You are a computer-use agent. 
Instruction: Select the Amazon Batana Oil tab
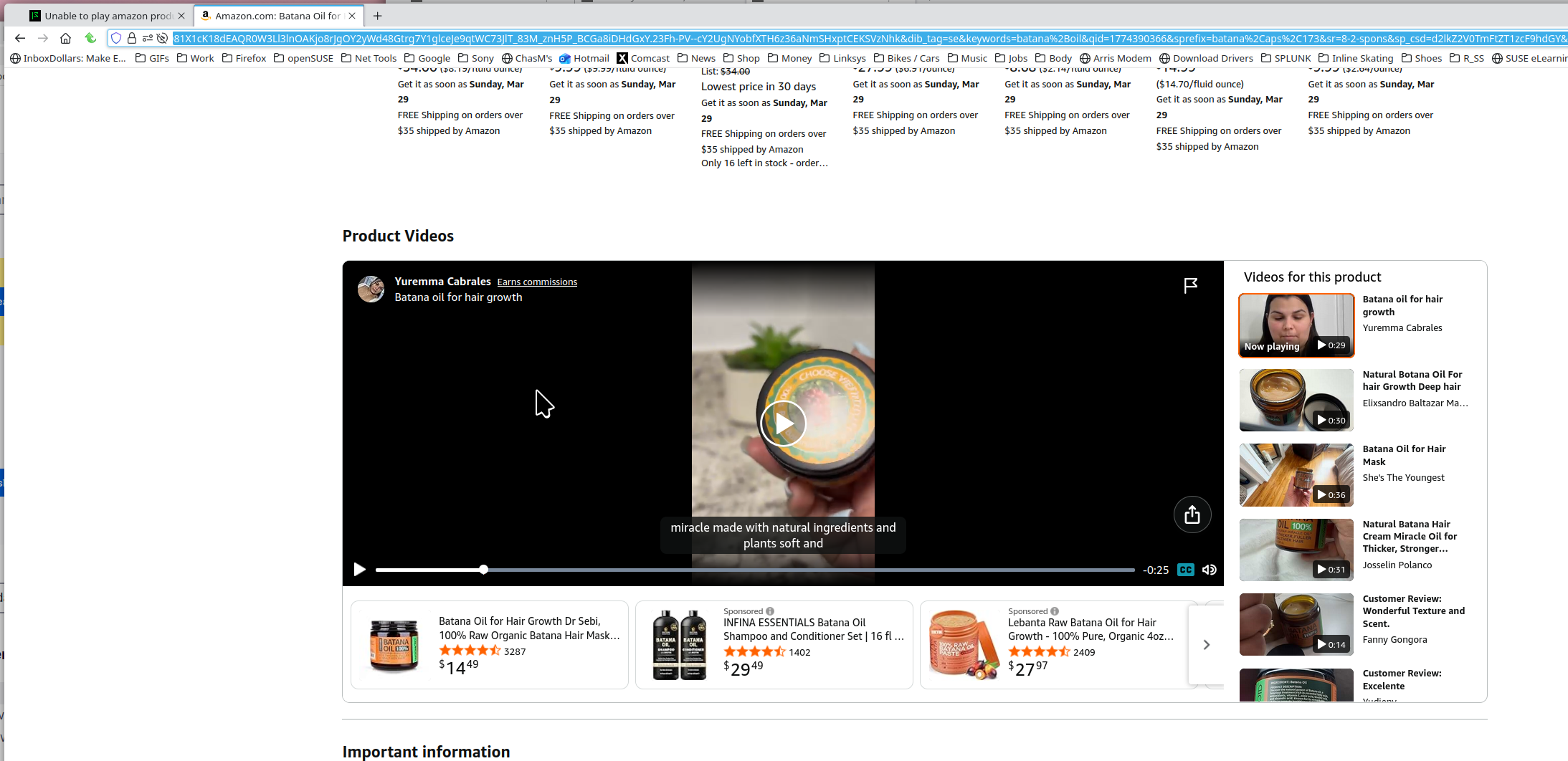pyautogui.click(x=278, y=16)
